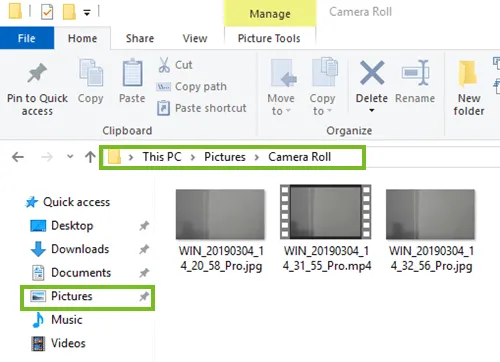This screenshot has height=362, width=500.
Task: Click the Paste clipboard icon
Action: coord(132,72)
